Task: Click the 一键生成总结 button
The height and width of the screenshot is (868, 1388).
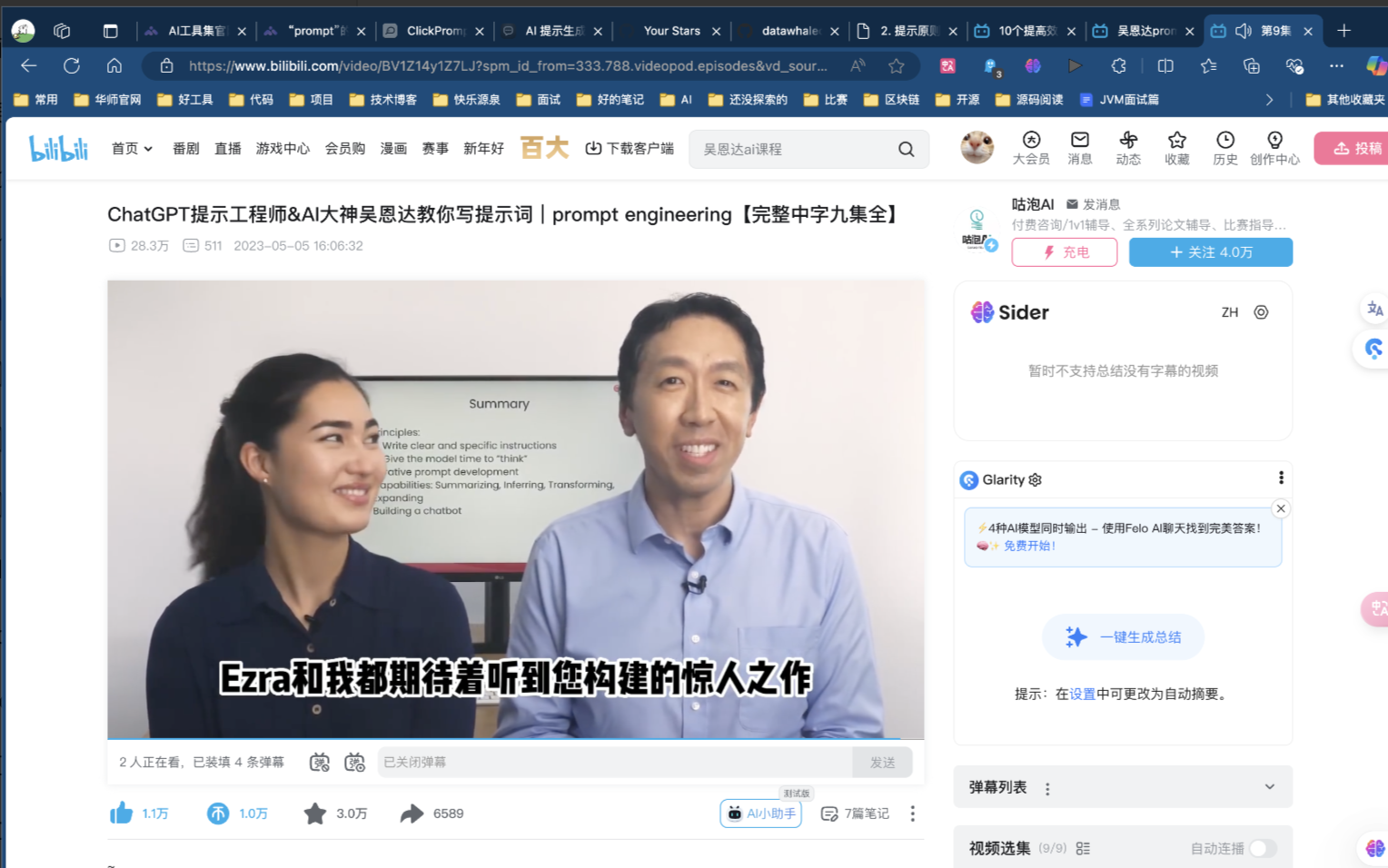Action: point(1124,636)
